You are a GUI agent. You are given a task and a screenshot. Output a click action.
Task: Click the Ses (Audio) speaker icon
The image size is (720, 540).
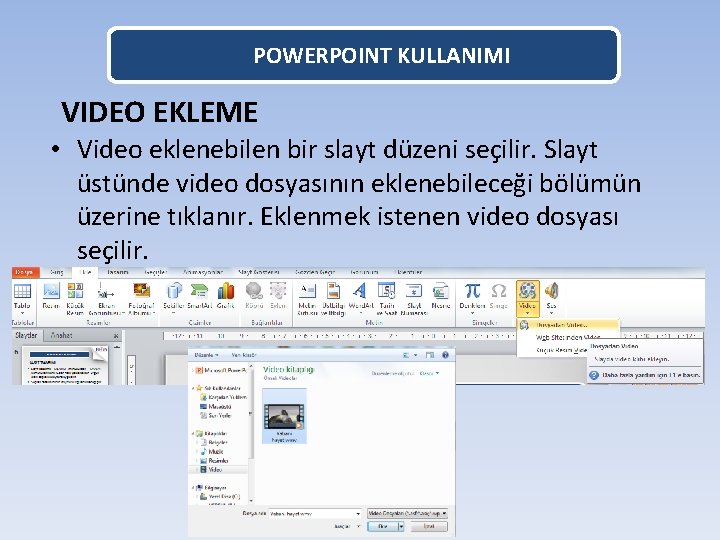tap(551, 291)
